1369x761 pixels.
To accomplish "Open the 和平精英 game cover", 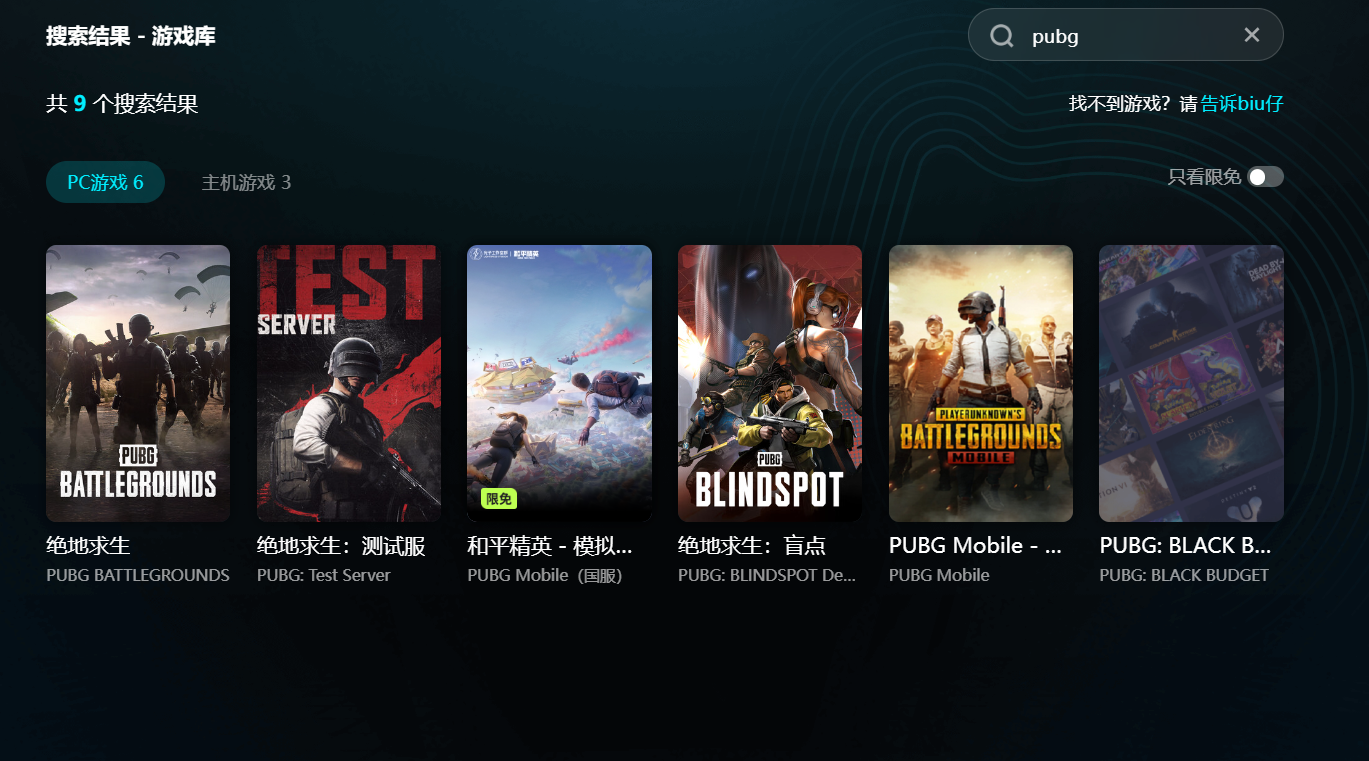I will pyautogui.click(x=559, y=383).
